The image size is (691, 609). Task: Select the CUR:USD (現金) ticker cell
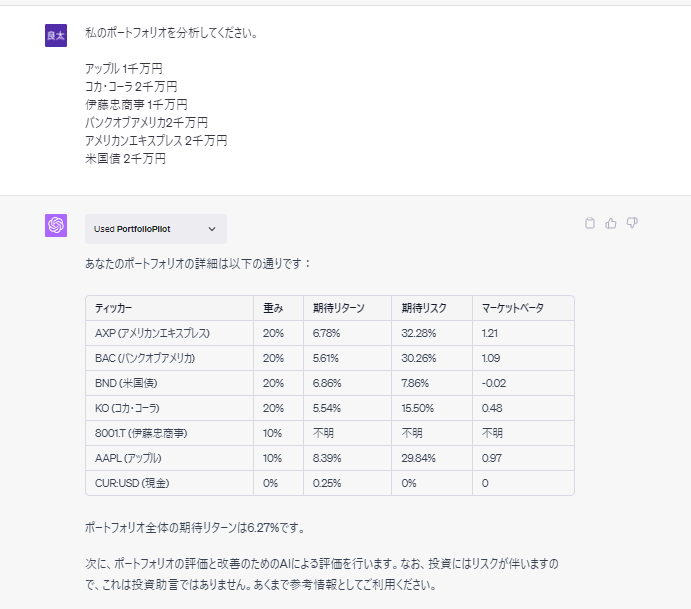click(x=132, y=483)
